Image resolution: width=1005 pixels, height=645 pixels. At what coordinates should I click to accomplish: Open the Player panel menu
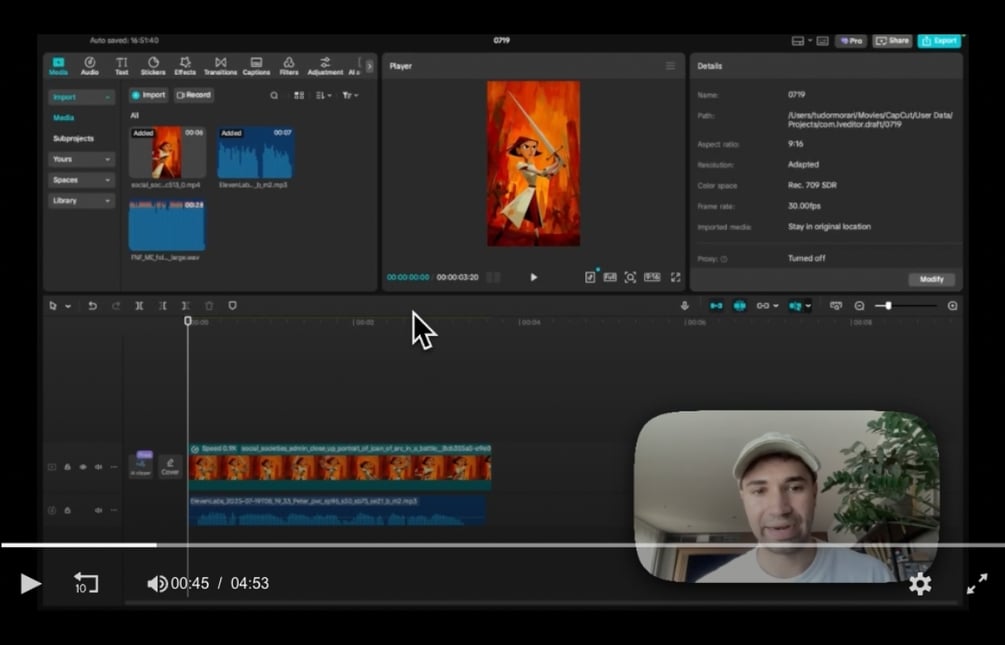670,66
